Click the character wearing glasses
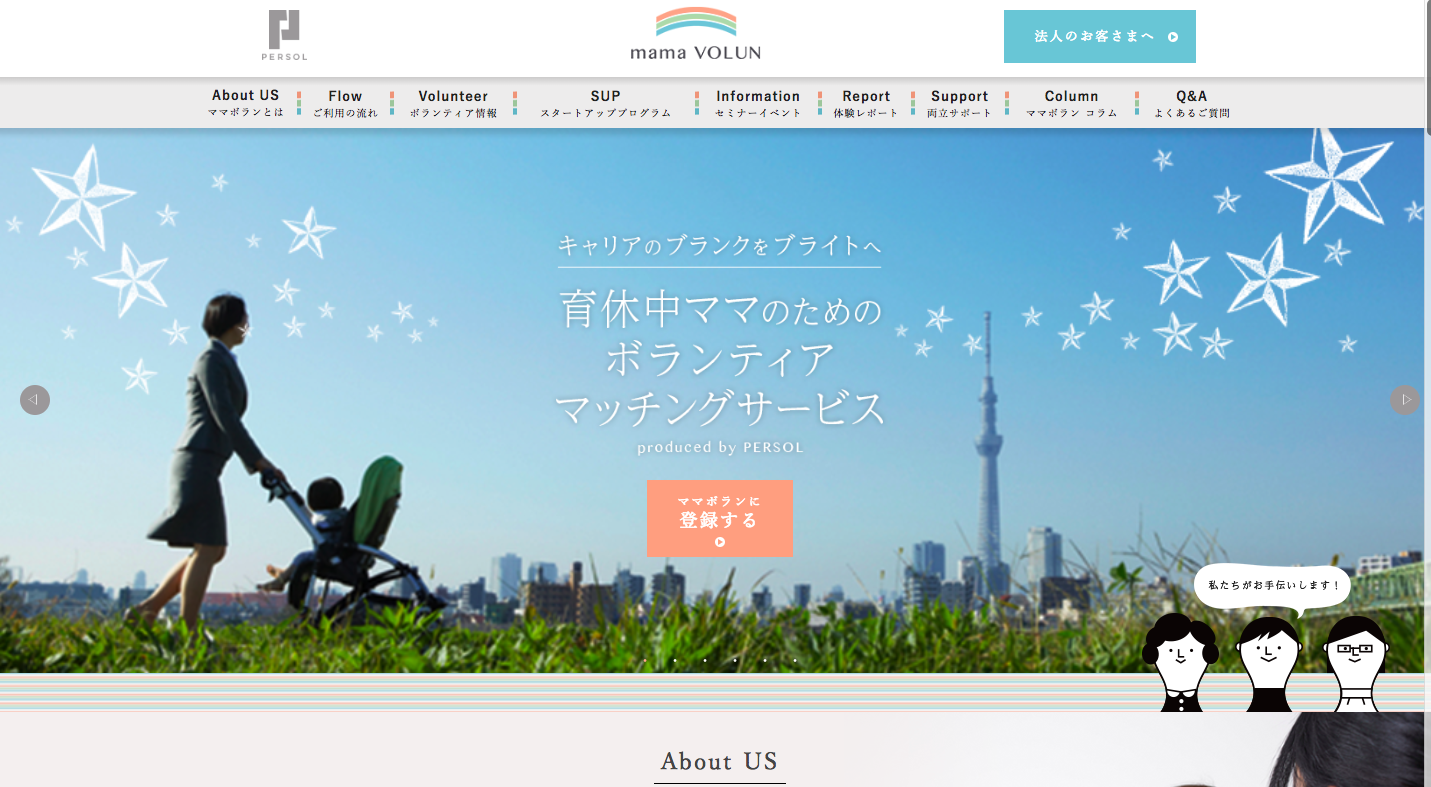Image resolution: width=1431 pixels, height=787 pixels. coord(1356,664)
